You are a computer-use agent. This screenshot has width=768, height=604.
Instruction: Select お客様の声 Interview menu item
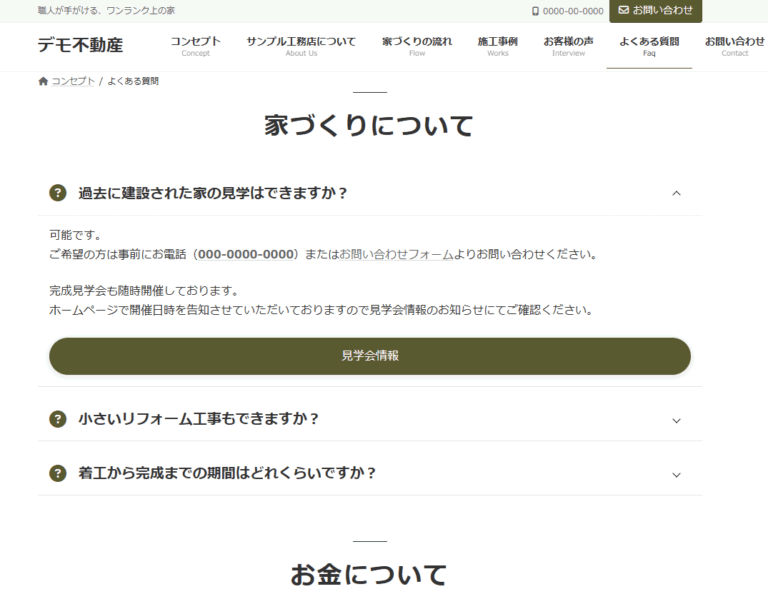tap(568, 46)
